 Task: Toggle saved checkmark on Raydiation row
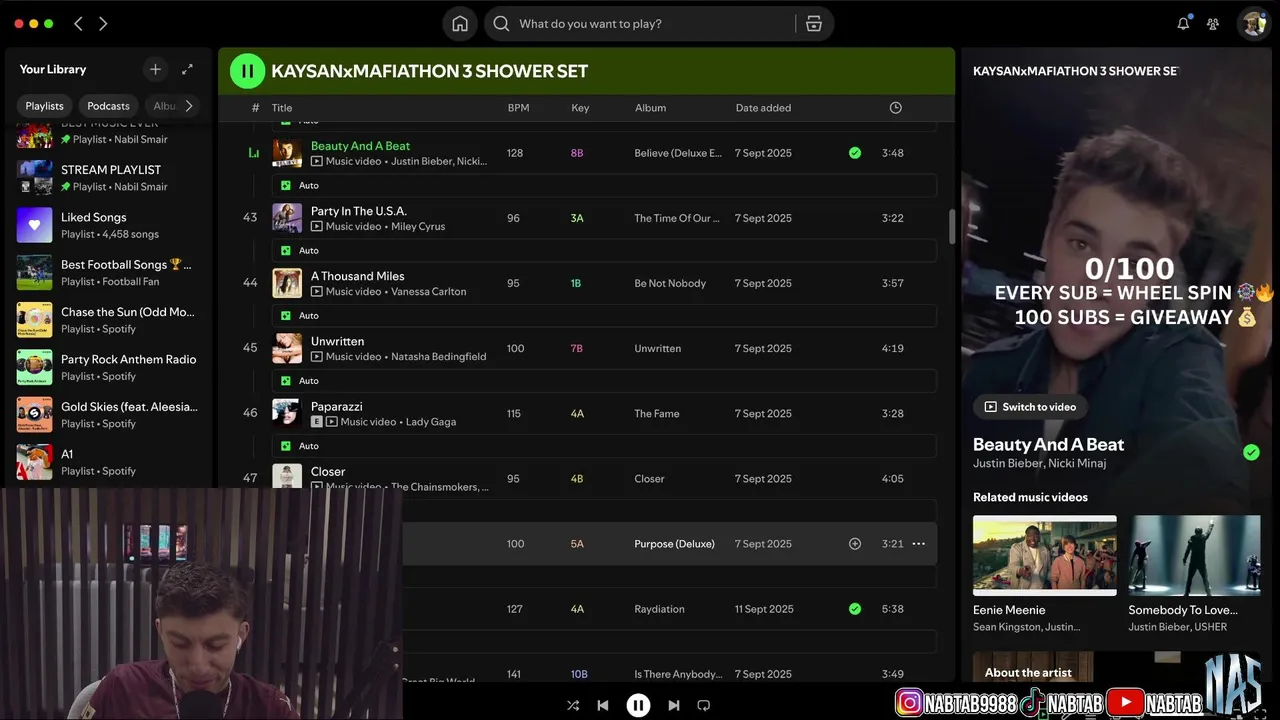(x=855, y=609)
